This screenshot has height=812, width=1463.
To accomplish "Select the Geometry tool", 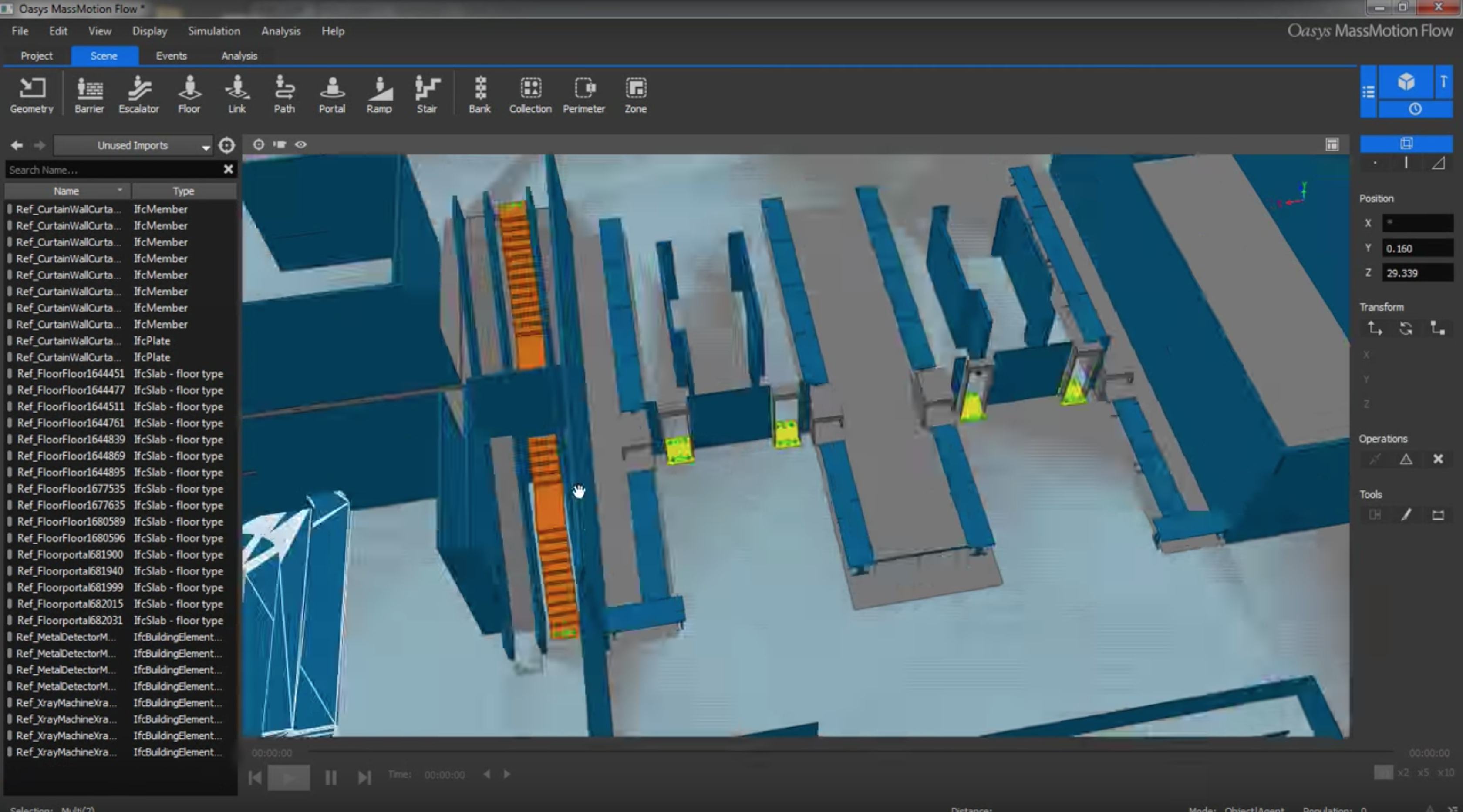I will 32,95.
